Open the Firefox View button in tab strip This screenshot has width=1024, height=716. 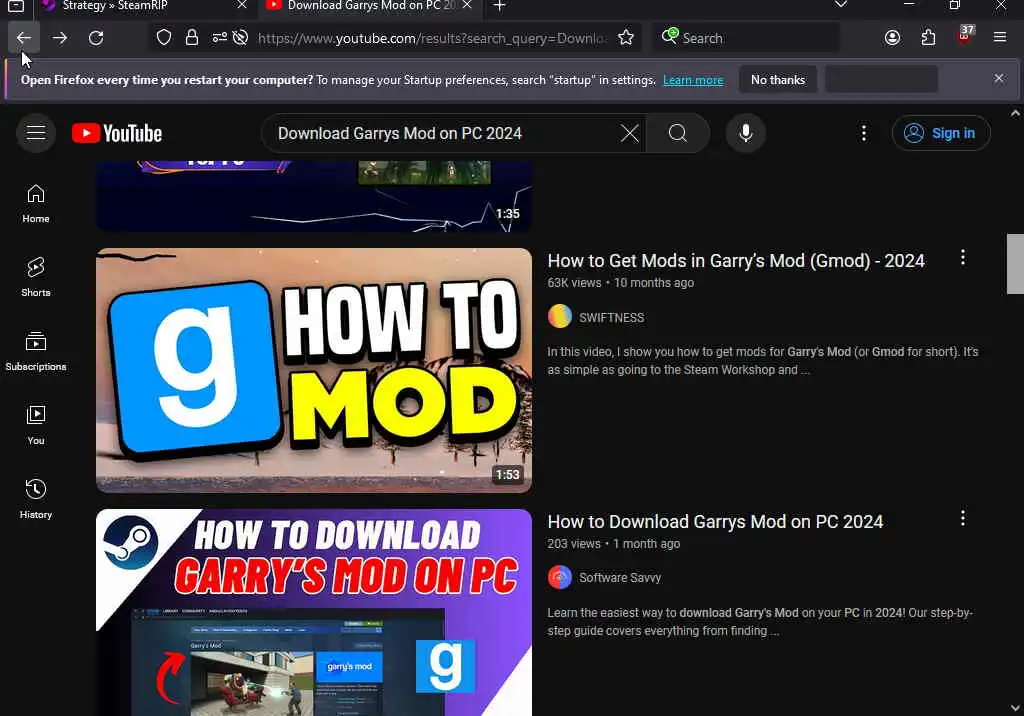click(x=16, y=7)
